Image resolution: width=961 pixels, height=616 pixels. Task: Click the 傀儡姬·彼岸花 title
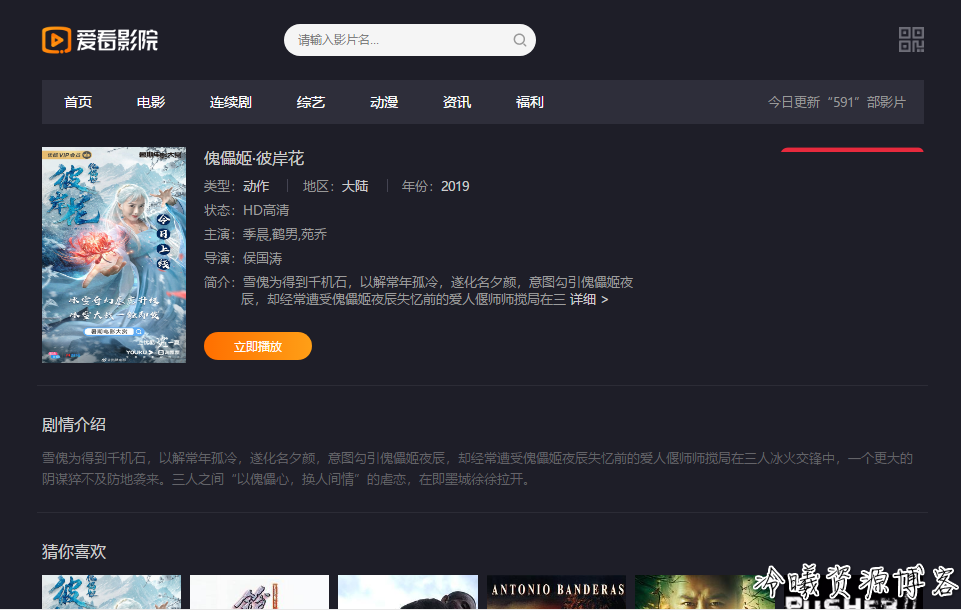(x=254, y=158)
